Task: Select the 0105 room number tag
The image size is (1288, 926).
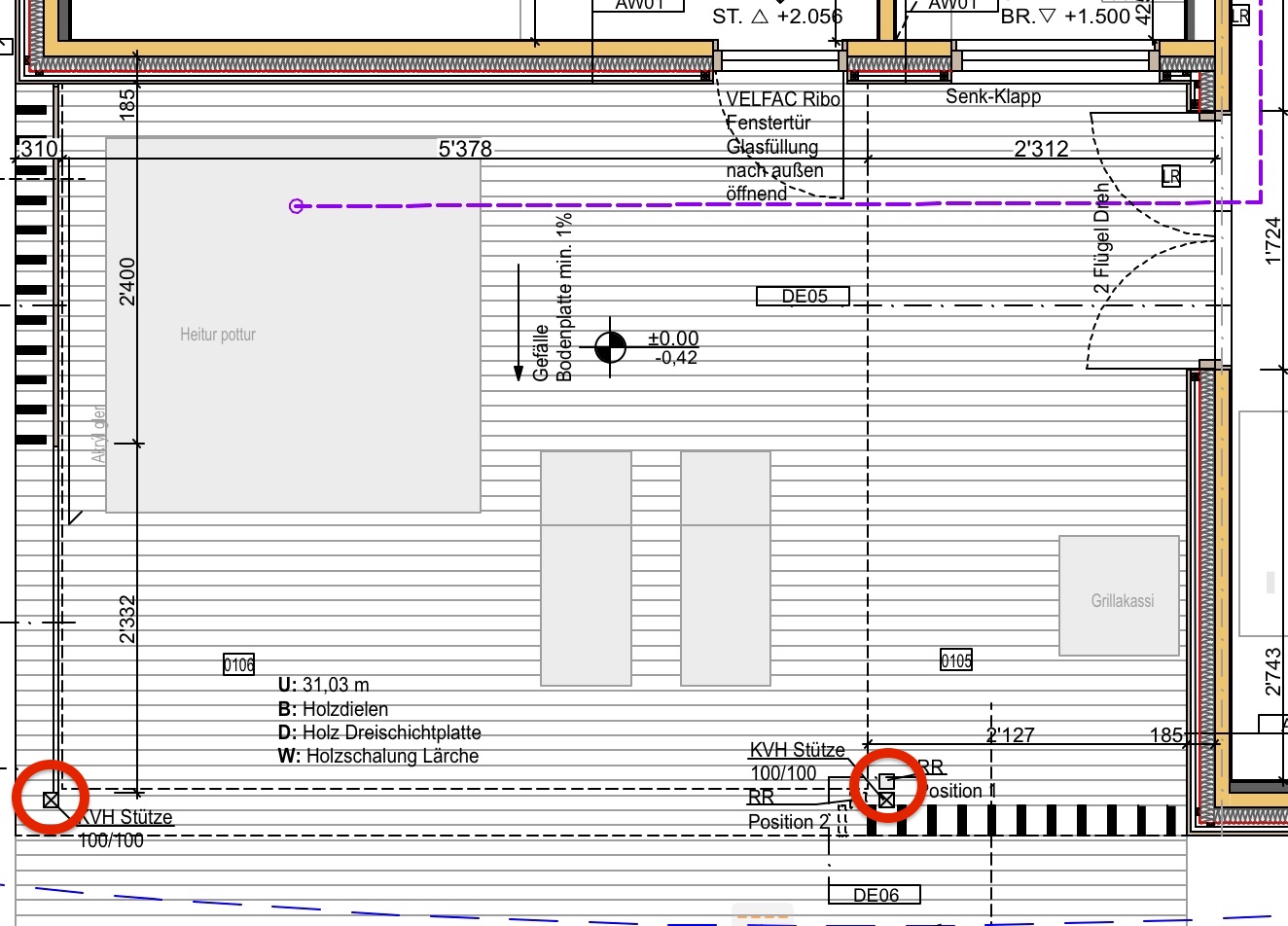Action: (x=955, y=660)
